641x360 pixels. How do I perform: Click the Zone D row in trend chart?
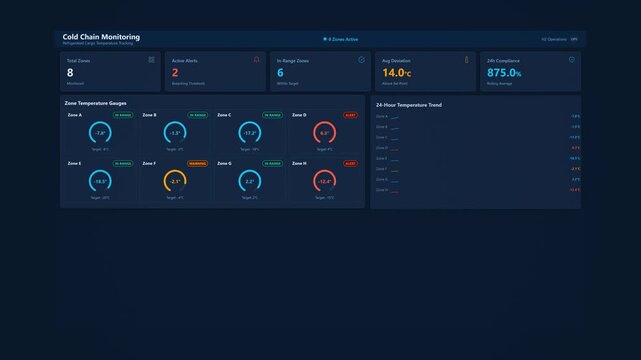pos(477,148)
